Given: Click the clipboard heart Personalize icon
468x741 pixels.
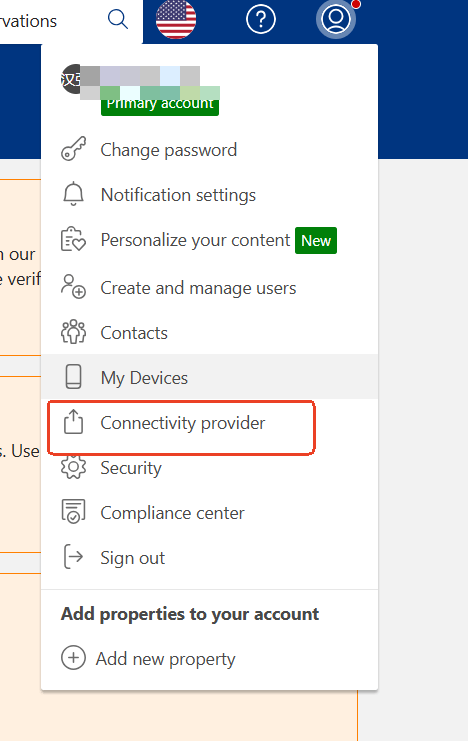Looking at the screenshot, I should tap(73, 239).
